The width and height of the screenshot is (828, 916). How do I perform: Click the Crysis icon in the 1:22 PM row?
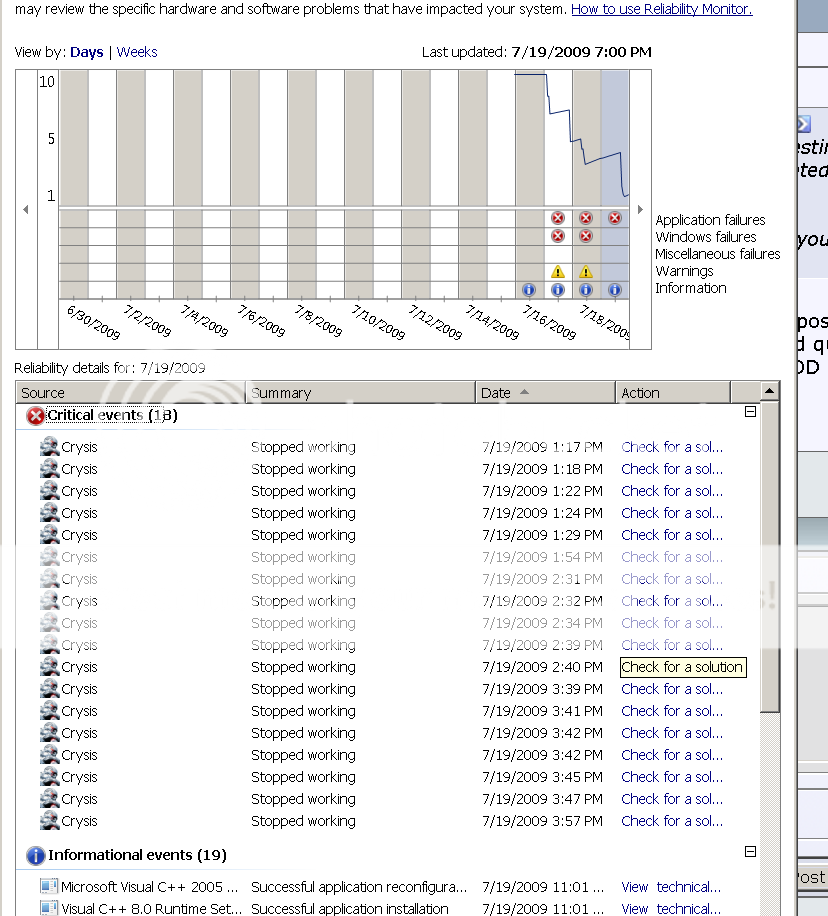(x=50, y=491)
